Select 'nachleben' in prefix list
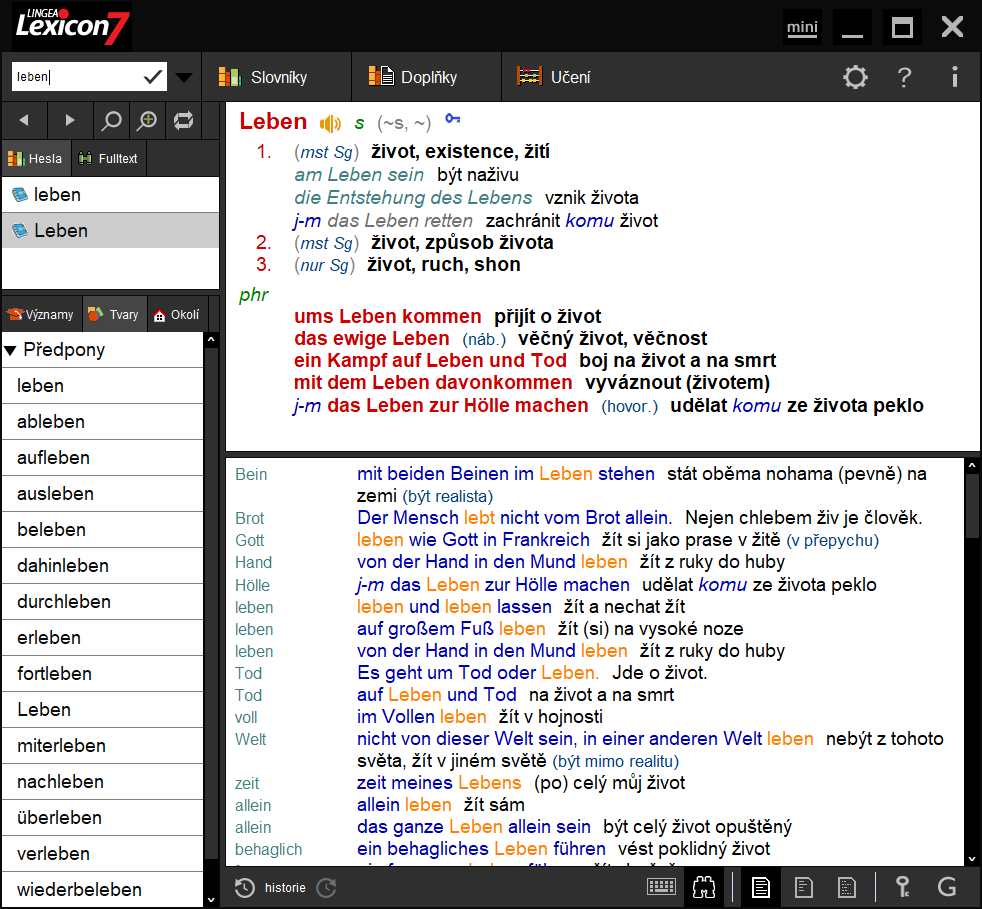The width and height of the screenshot is (982, 909). 103,782
